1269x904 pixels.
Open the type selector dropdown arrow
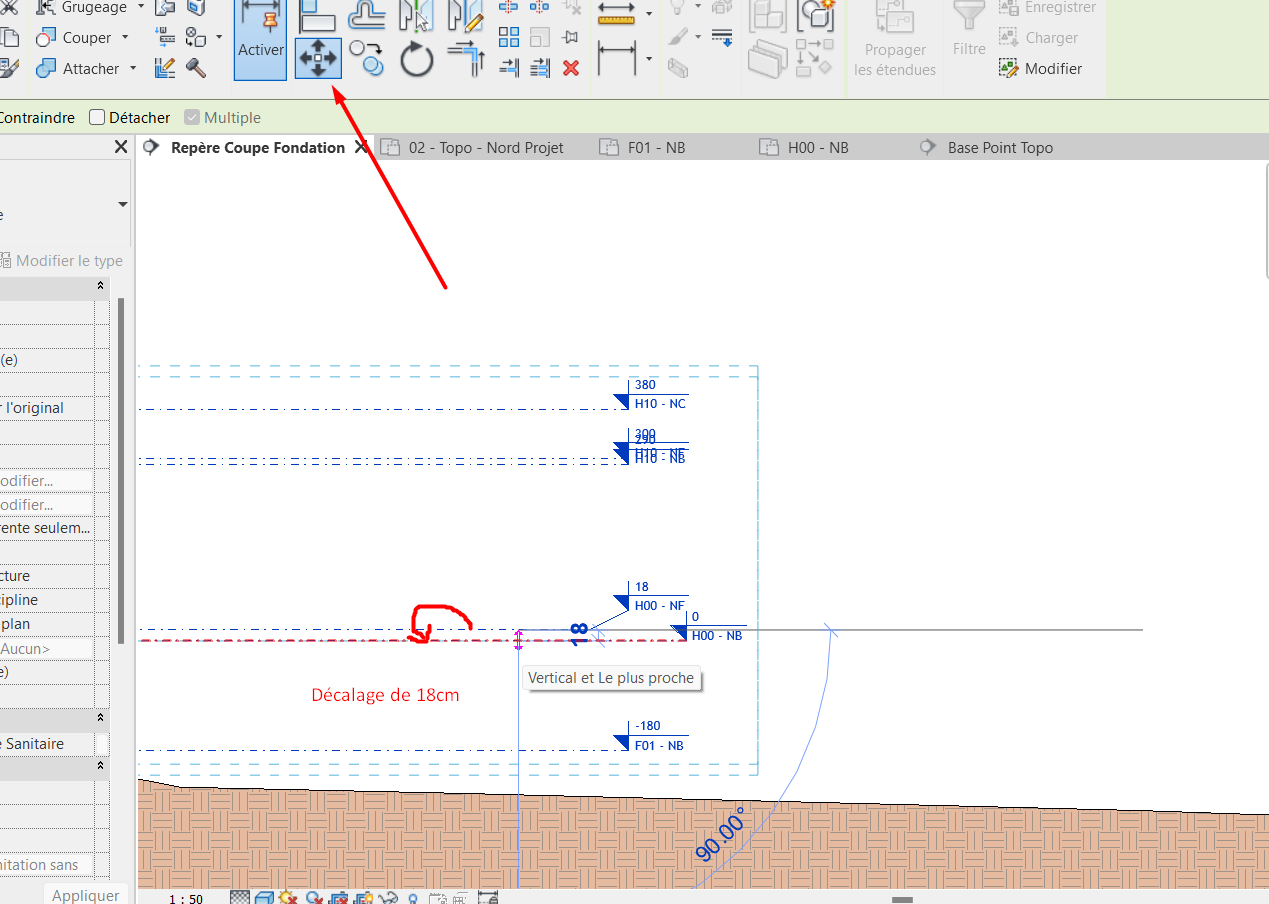[x=123, y=204]
